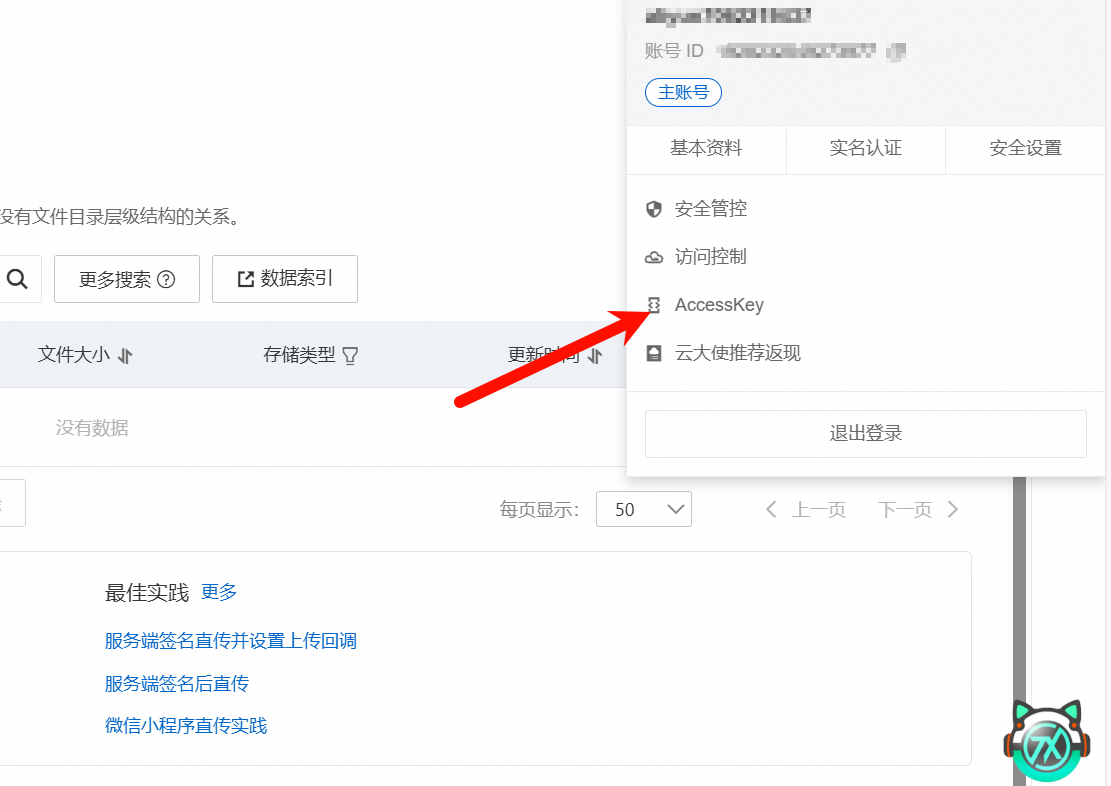Open the 基本资料 tab
The image size is (1111, 786).
click(706, 149)
